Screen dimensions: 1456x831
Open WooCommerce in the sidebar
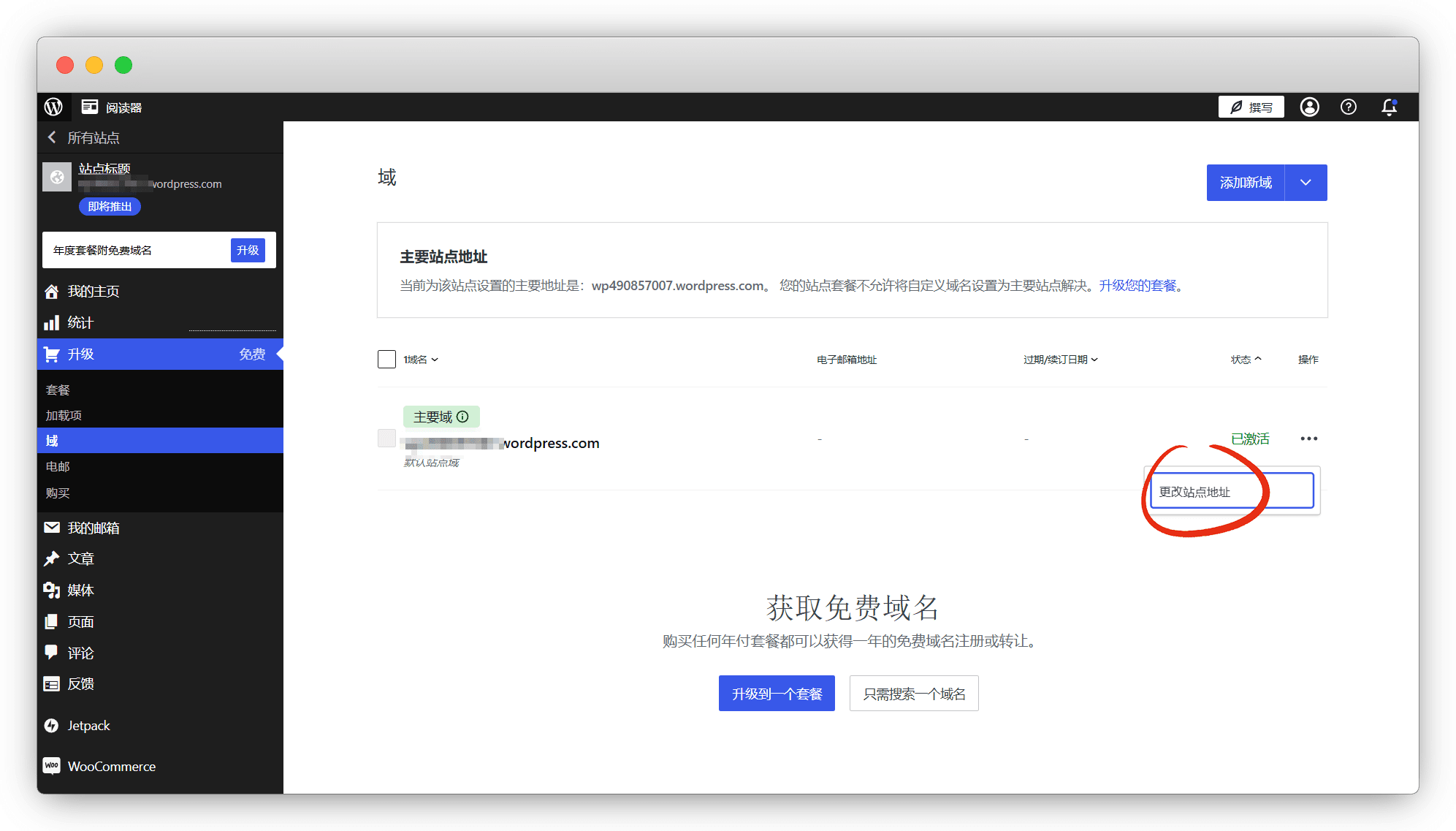click(x=111, y=766)
